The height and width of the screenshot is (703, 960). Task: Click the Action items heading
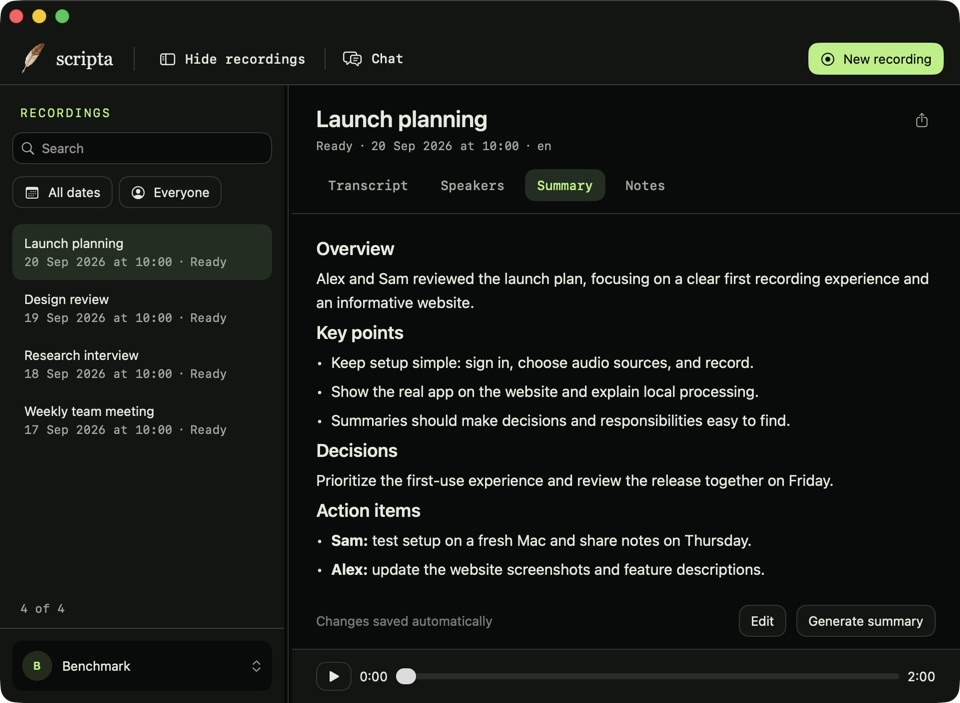[369, 510]
